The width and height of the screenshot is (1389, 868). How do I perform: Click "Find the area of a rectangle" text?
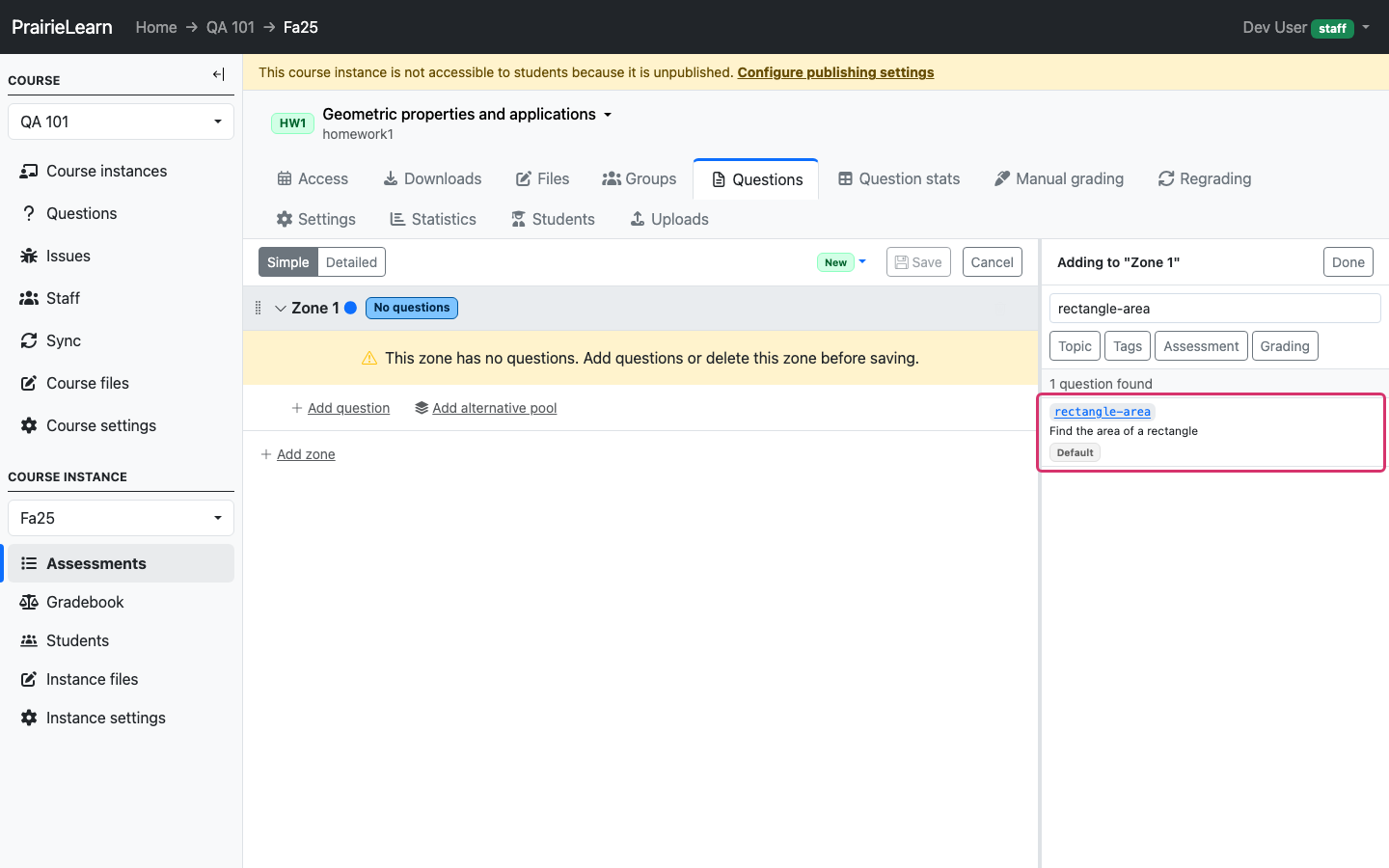pyautogui.click(x=1124, y=431)
